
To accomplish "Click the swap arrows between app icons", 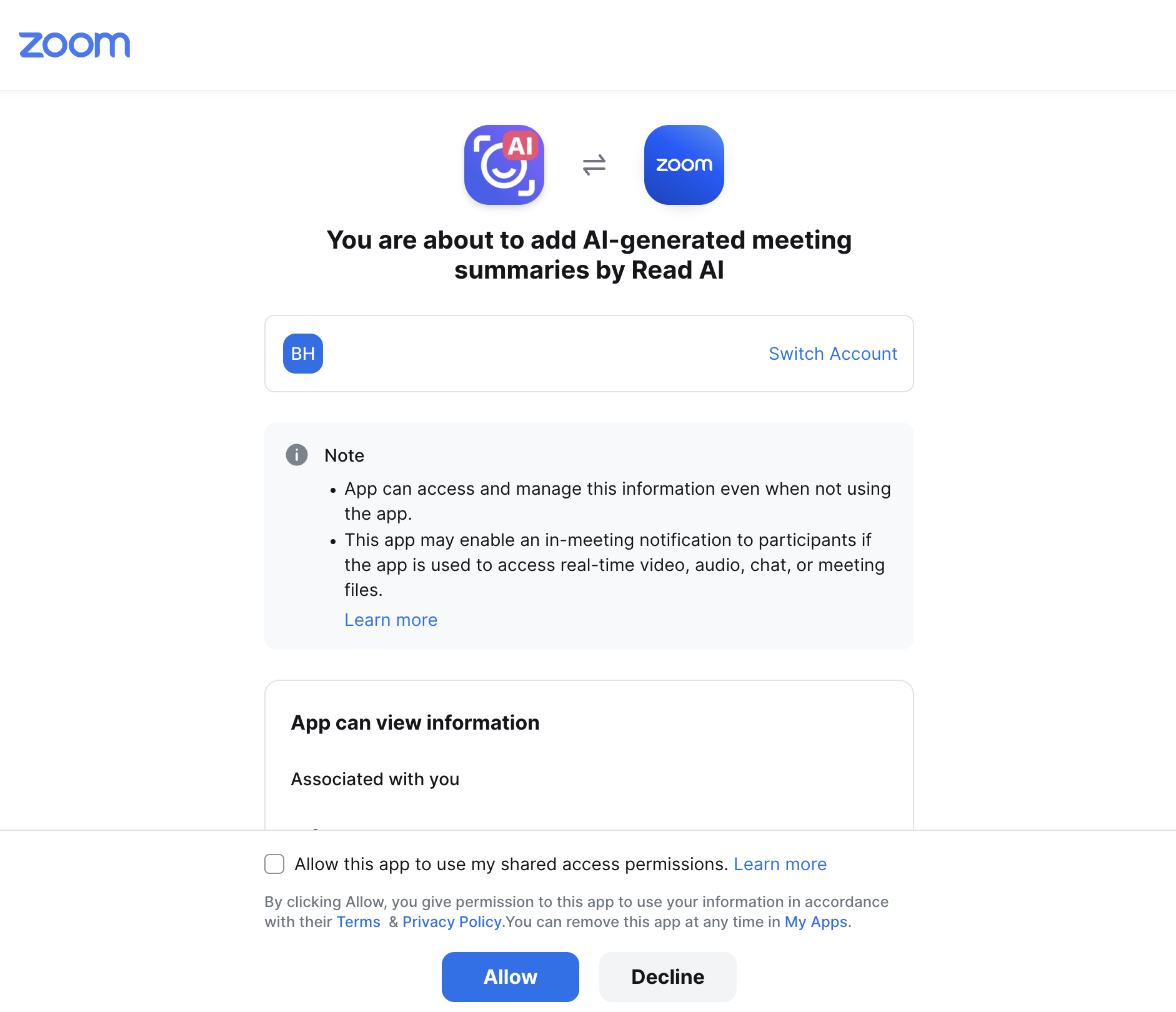I will (594, 165).
